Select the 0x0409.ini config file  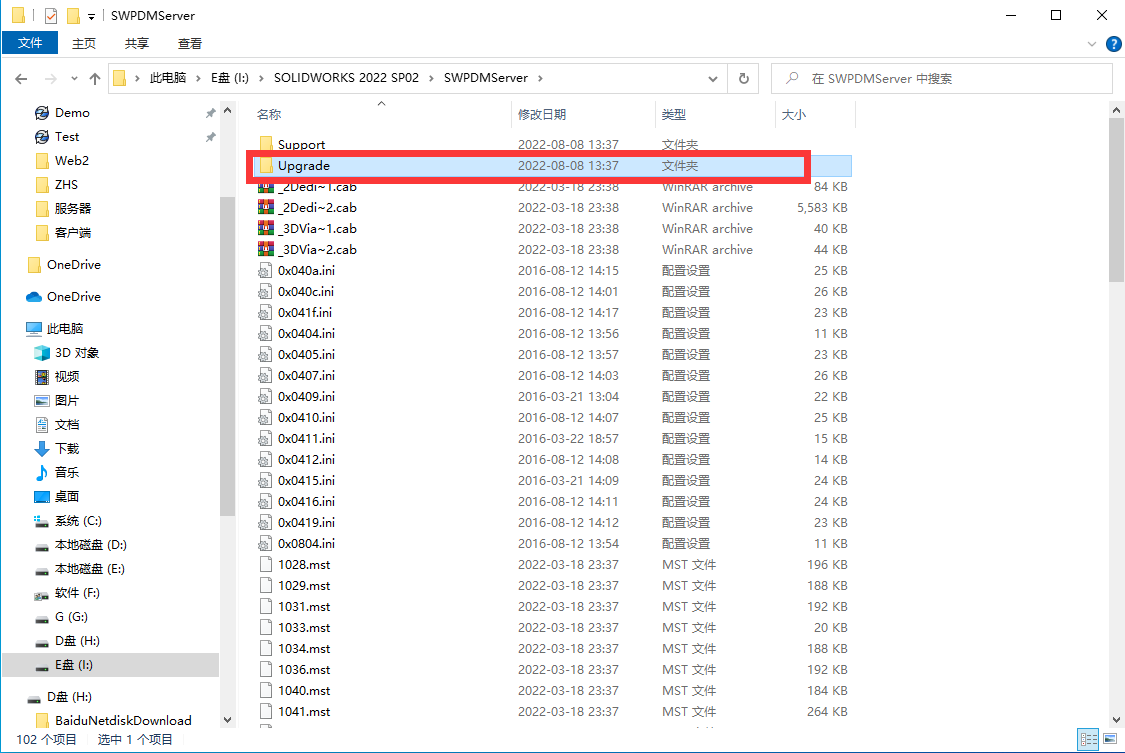pyautogui.click(x=306, y=397)
